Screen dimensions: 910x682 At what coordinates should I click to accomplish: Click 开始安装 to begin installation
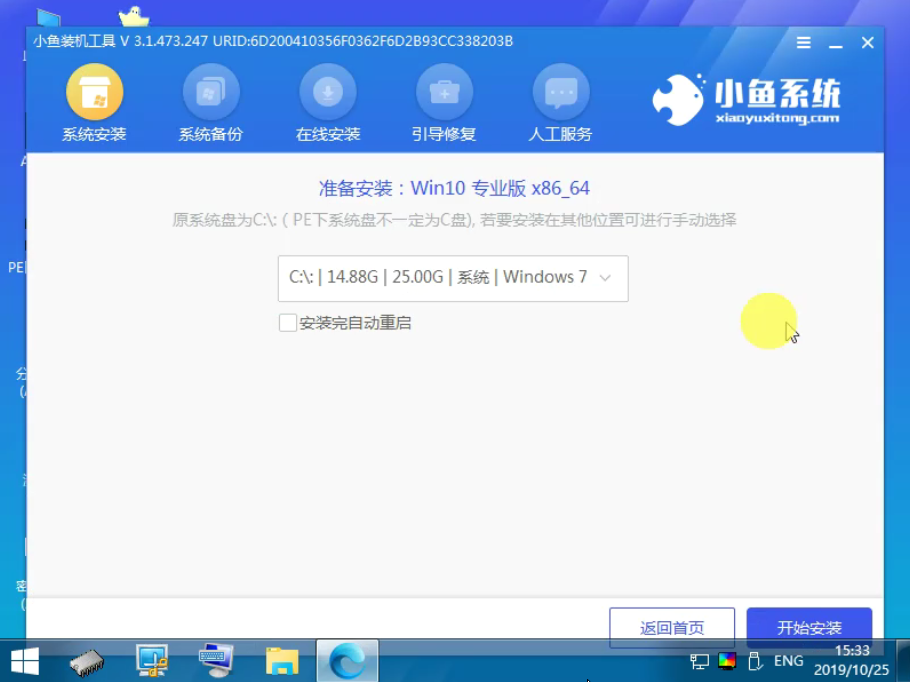tap(809, 626)
